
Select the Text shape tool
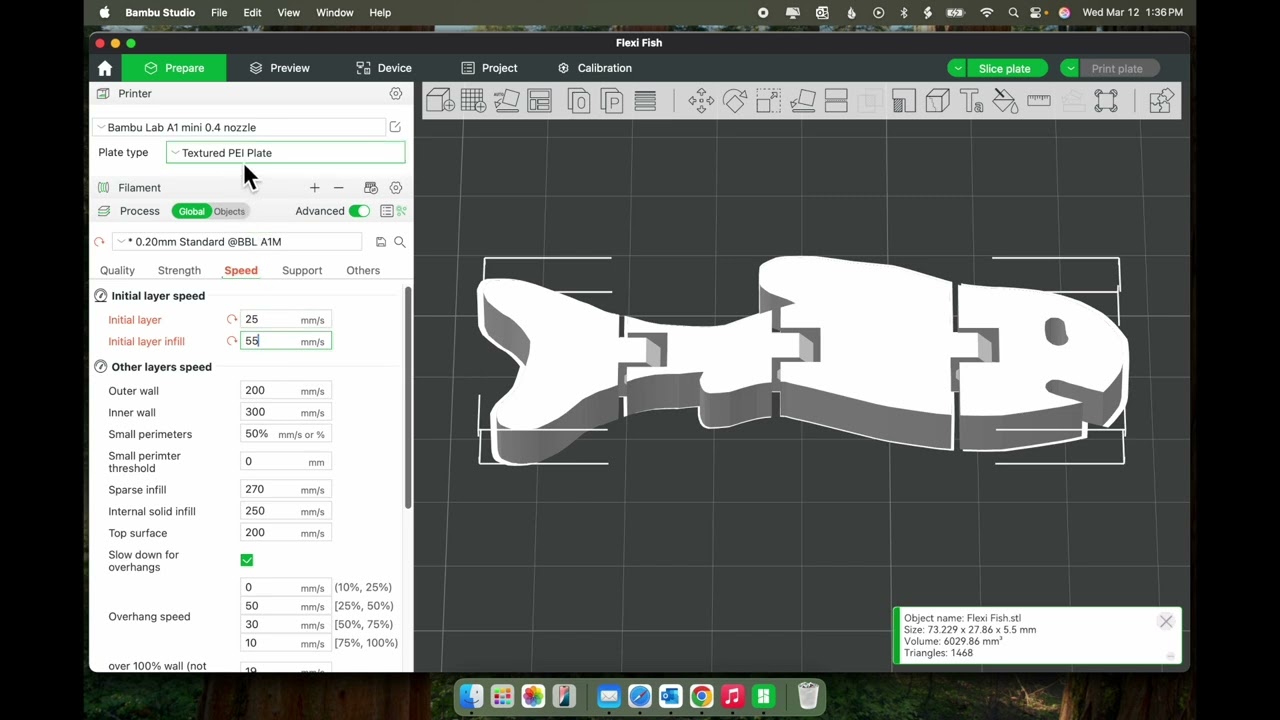pos(971,100)
